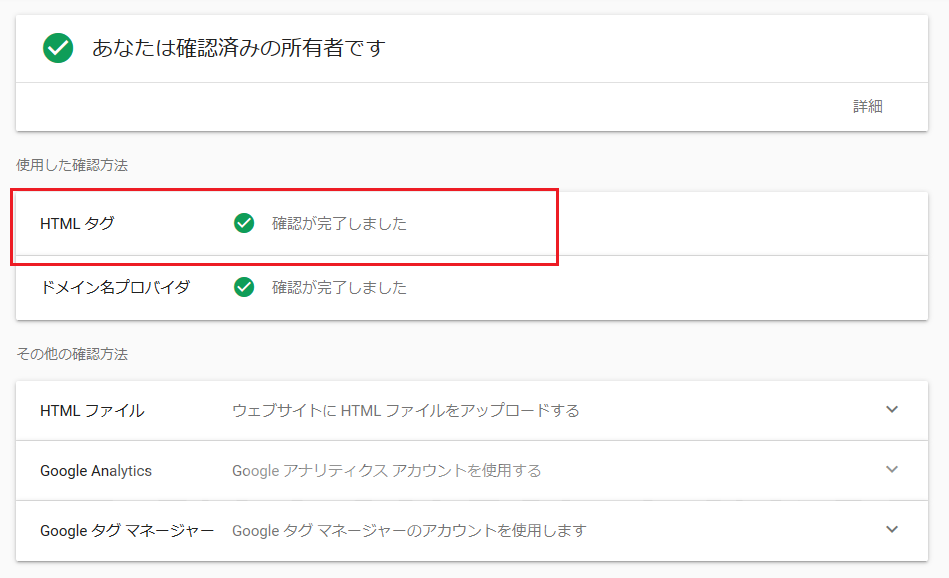Open the 詳細 link
Image resolution: width=949 pixels, height=578 pixels.
(x=867, y=106)
